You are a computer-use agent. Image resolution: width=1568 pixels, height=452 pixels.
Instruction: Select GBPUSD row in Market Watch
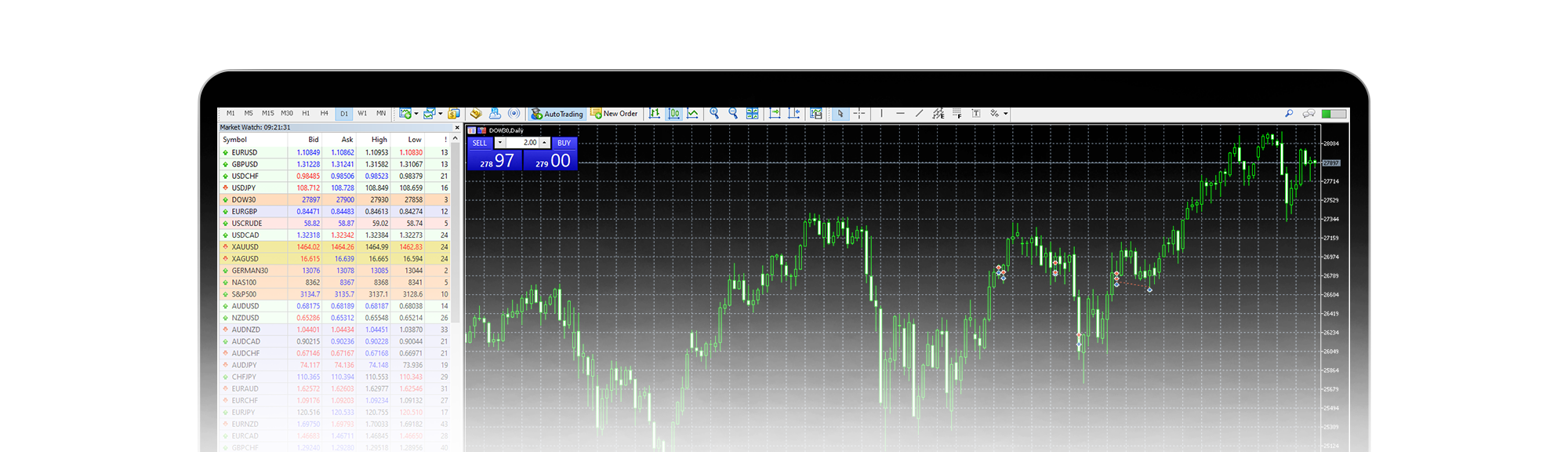[x=336, y=164]
